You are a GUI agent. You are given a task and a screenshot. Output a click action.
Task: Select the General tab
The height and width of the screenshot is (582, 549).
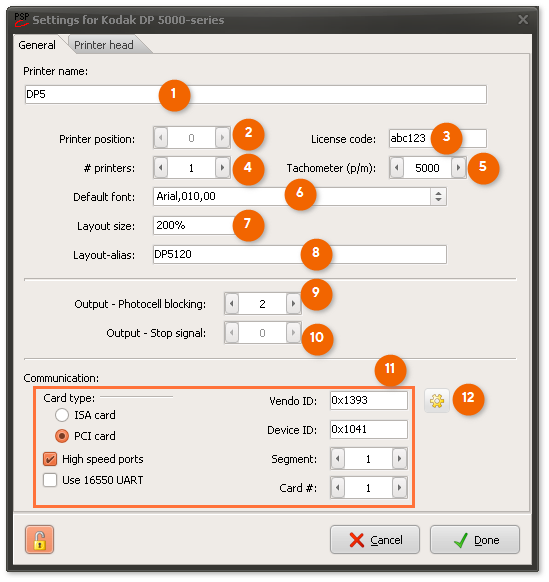(x=37, y=45)
